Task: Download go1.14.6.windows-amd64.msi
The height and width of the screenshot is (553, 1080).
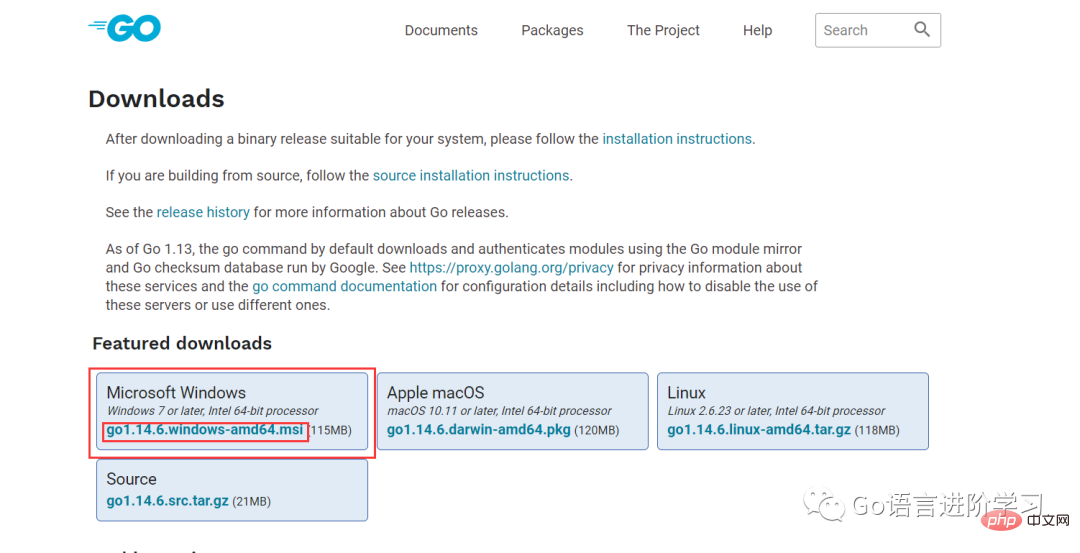Action: click(x=205, y=430)
